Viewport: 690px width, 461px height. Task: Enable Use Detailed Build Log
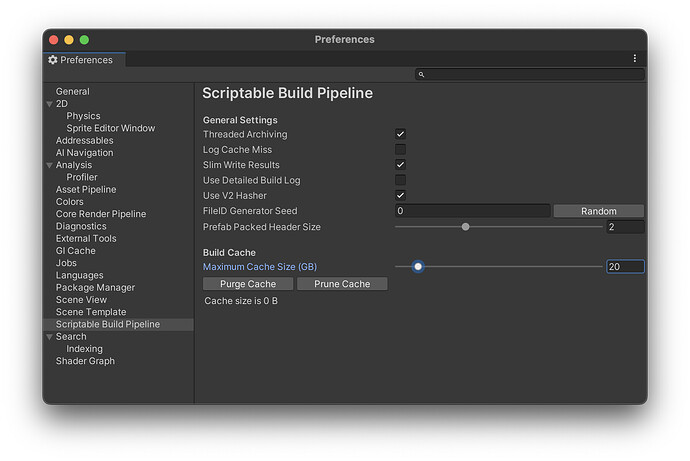click(x=400, y=180)
